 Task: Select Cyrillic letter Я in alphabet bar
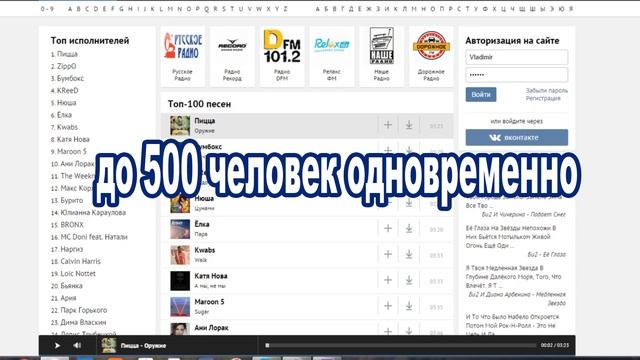tap(571, 9)
